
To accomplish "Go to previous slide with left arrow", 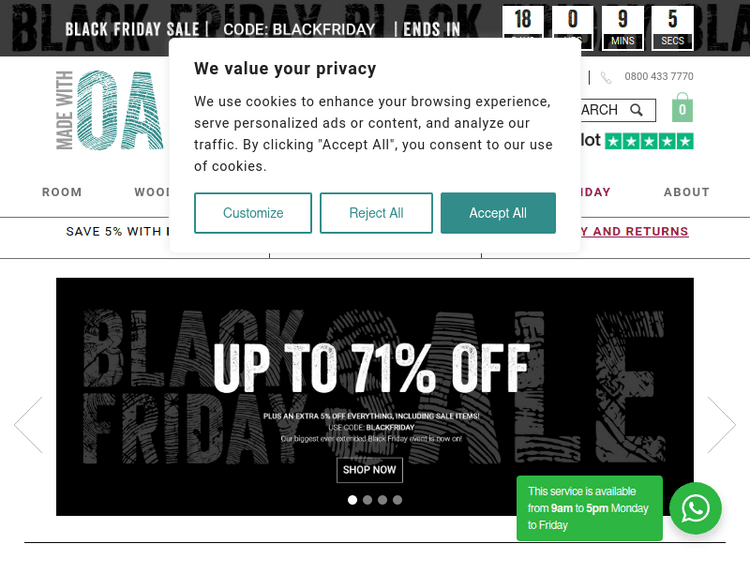I will coord(28,425).
